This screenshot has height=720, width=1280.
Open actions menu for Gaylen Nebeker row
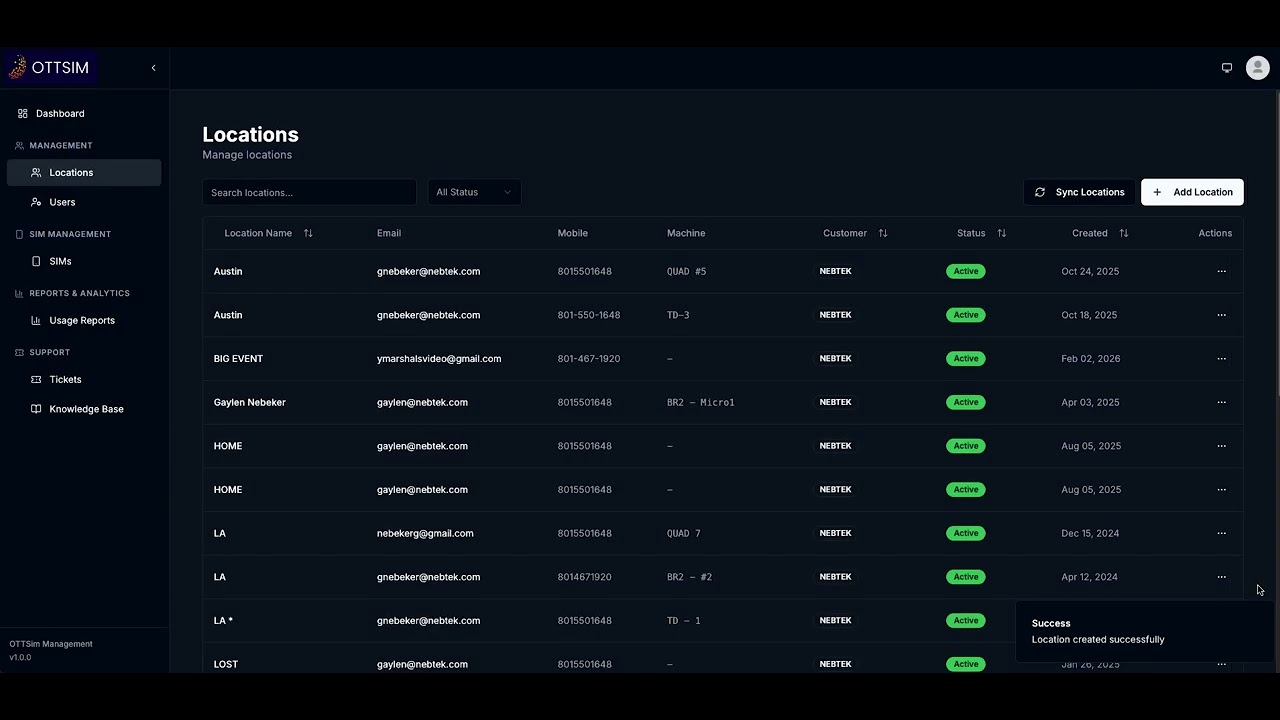(1221, 402)
